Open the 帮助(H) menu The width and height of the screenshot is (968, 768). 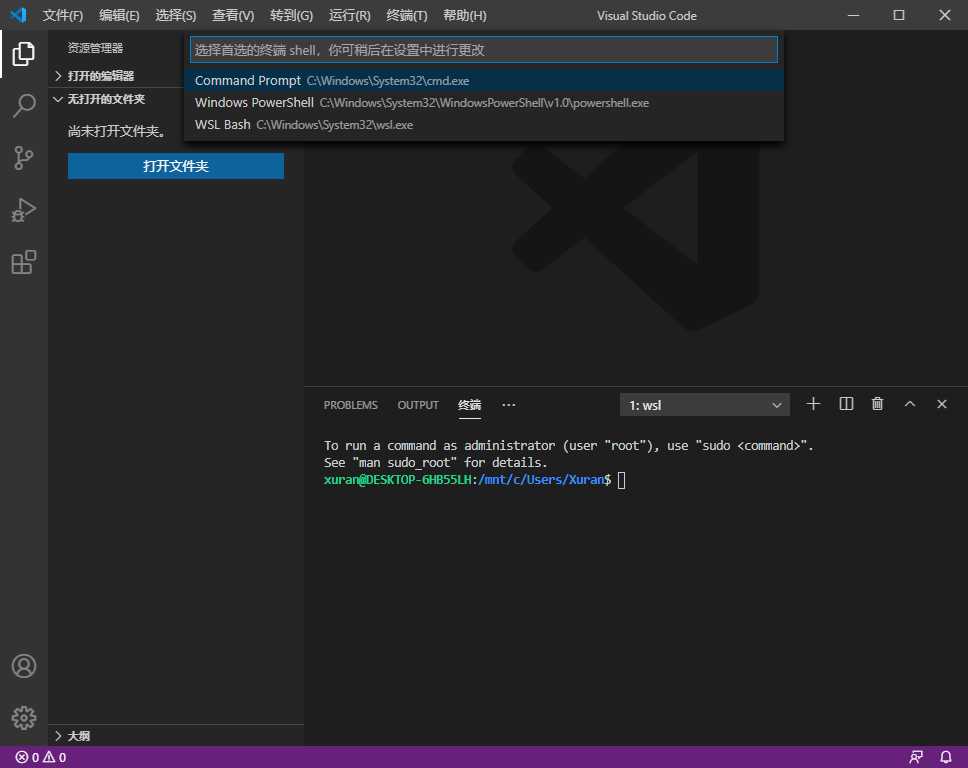point(465,15)
